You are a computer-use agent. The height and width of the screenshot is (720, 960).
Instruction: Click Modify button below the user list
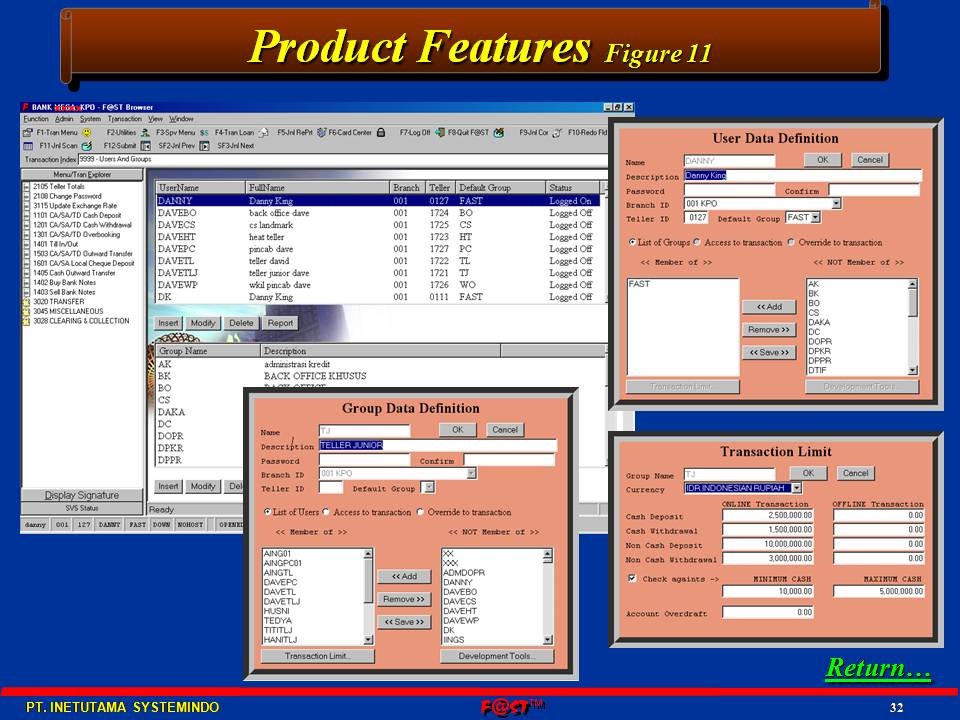pos(203,323)
